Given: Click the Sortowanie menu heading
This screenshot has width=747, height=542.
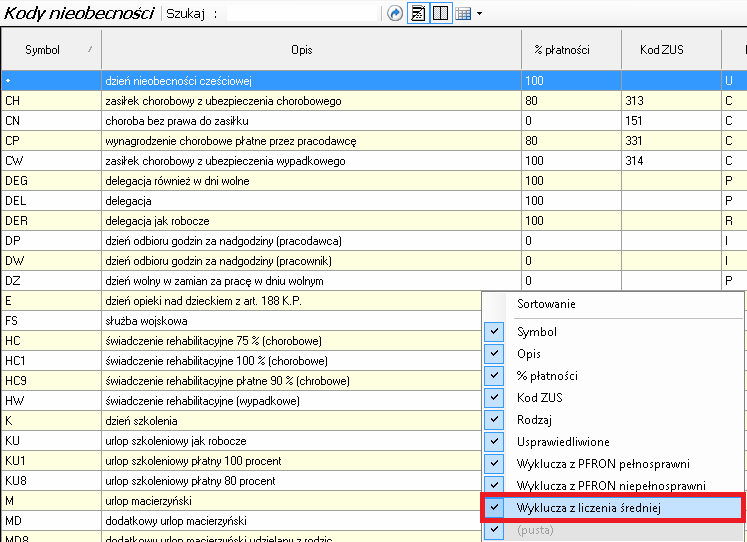Looking at the screenshot, I should pos(546,304).
